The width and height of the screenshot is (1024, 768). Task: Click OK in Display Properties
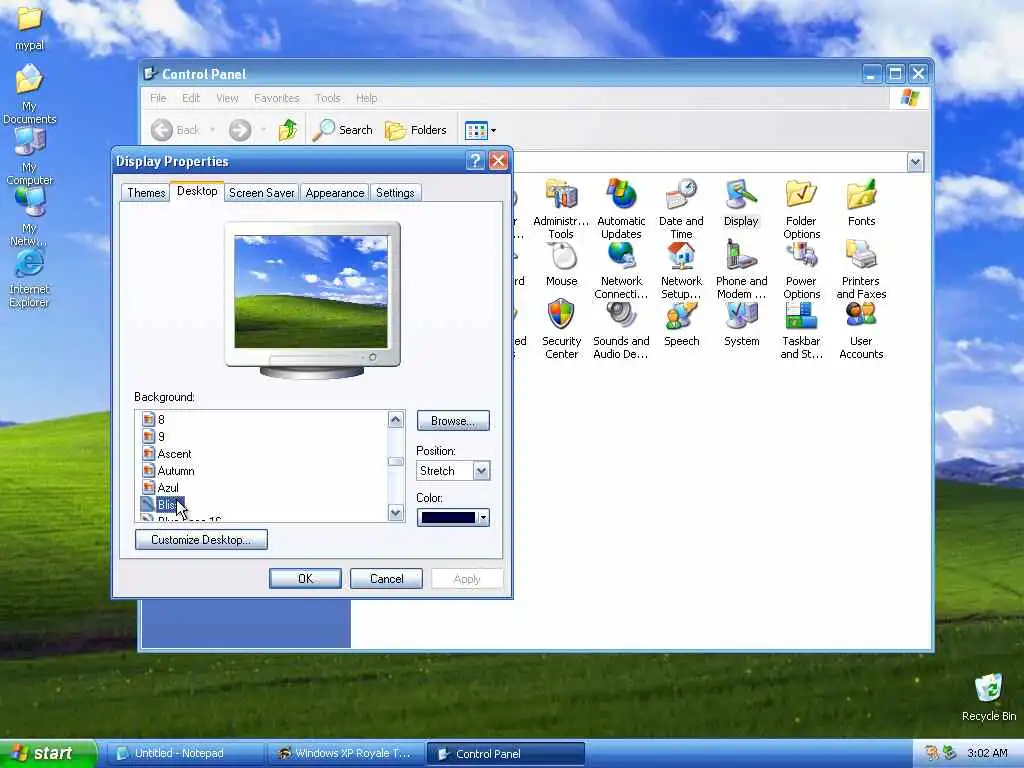(x=305, y=579)
